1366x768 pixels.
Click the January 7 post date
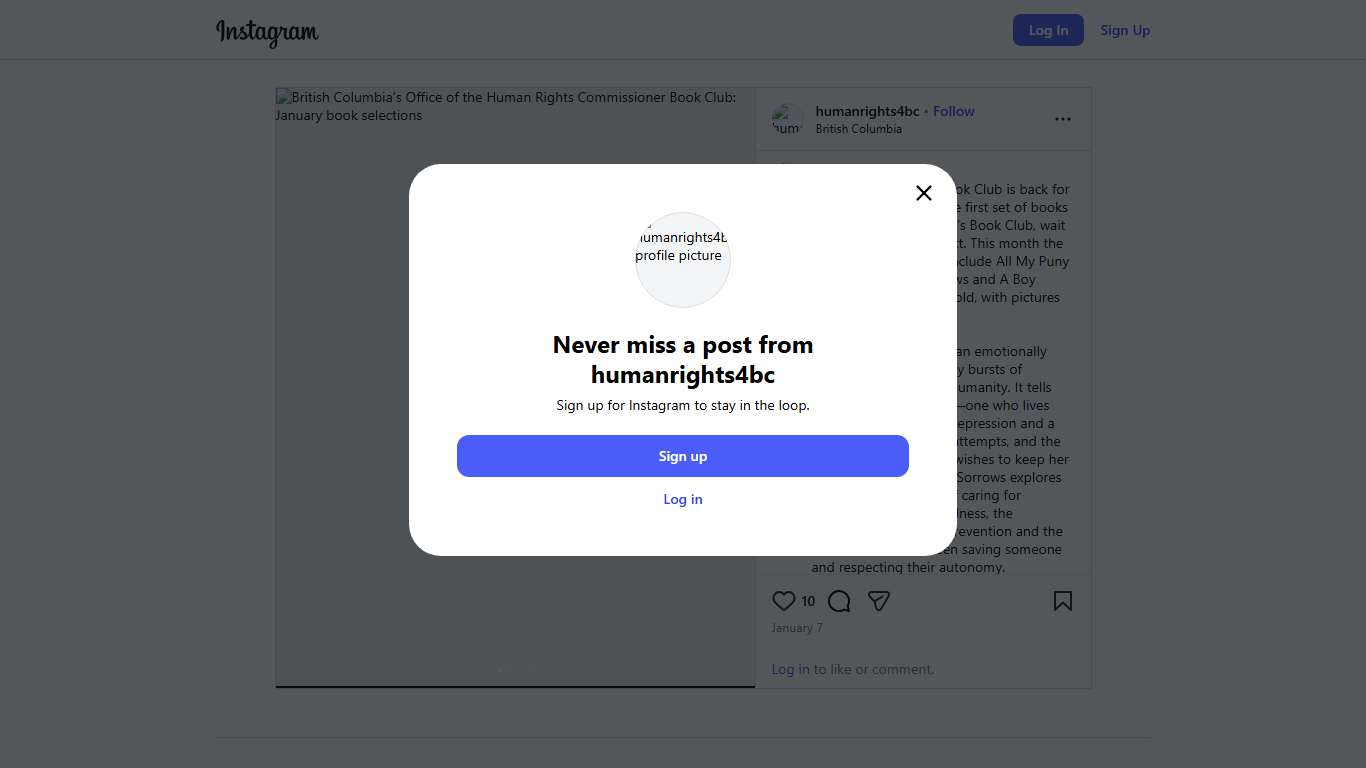pos(797,628)
